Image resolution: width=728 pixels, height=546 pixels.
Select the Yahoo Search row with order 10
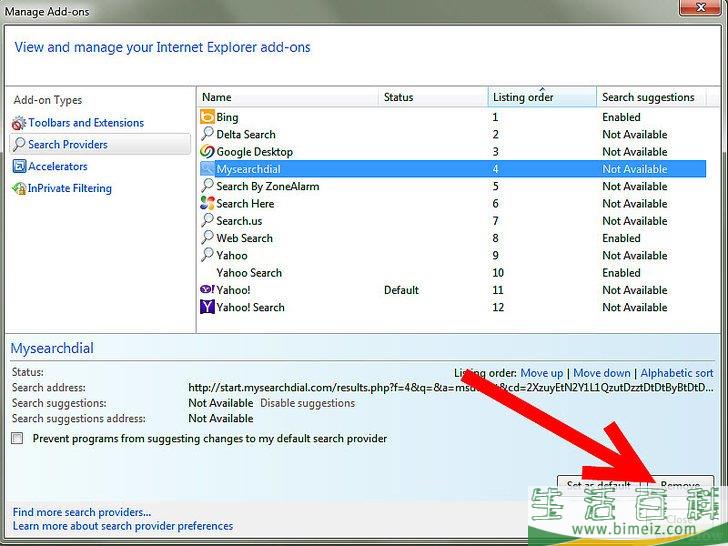(x=453, y=273)
